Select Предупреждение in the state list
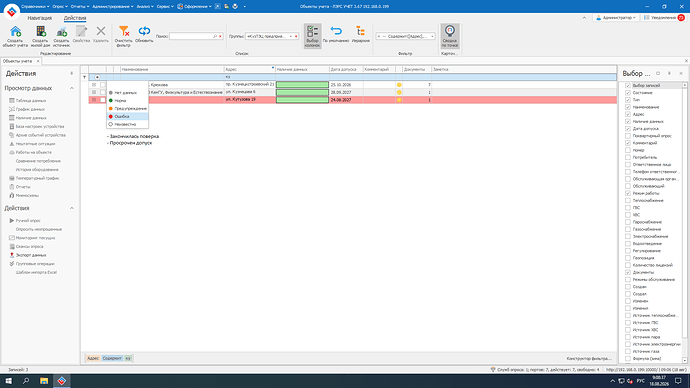This screenshot has width=690, height=388. coord(127,109)
